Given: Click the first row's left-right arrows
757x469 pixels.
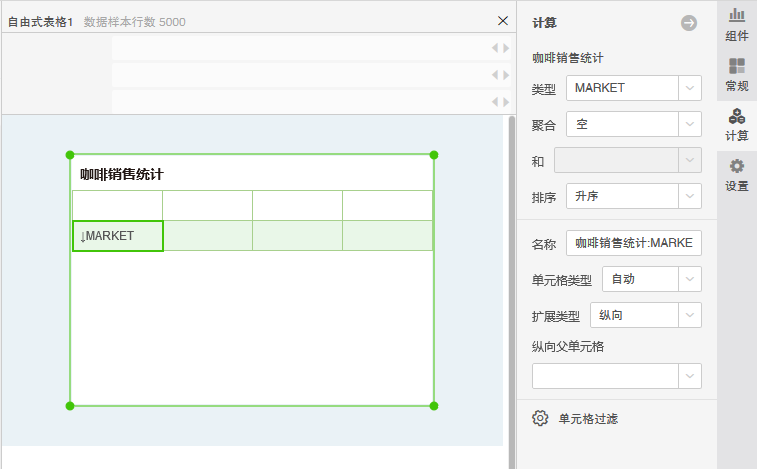Looking at the screenshot, I should click(x=500, y=48).
